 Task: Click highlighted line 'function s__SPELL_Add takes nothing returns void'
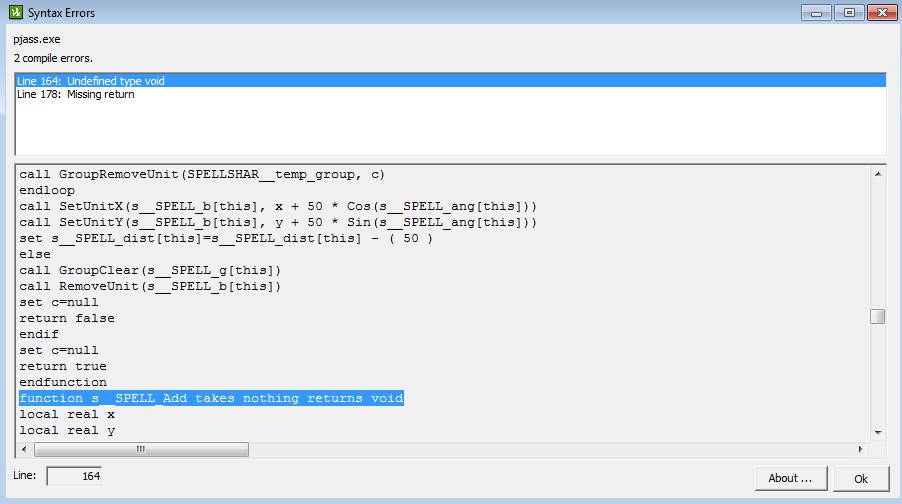click(x=211, y=398)
